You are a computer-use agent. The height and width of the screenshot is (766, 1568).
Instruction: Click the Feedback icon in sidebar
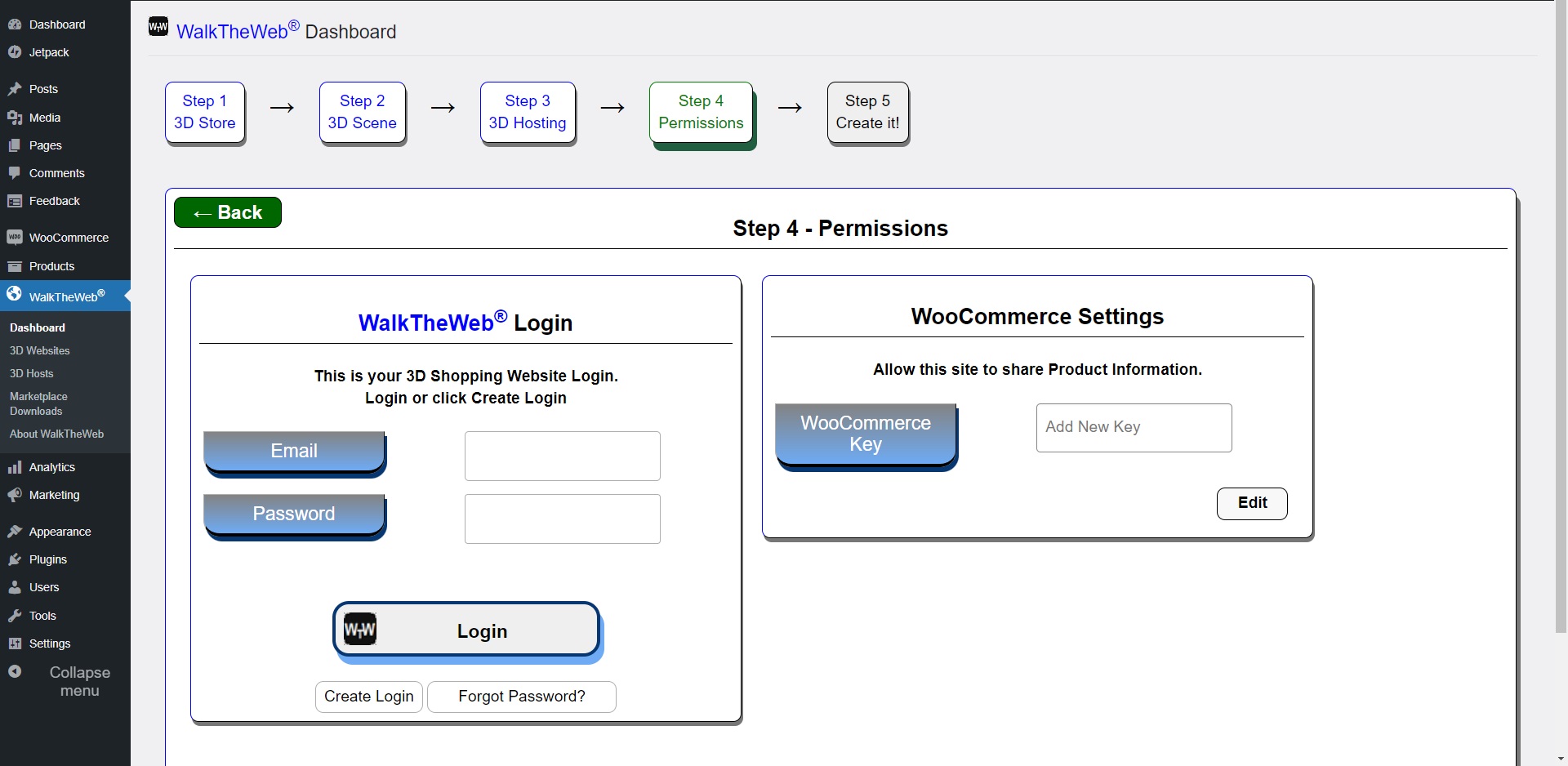[x=15, y=201]
